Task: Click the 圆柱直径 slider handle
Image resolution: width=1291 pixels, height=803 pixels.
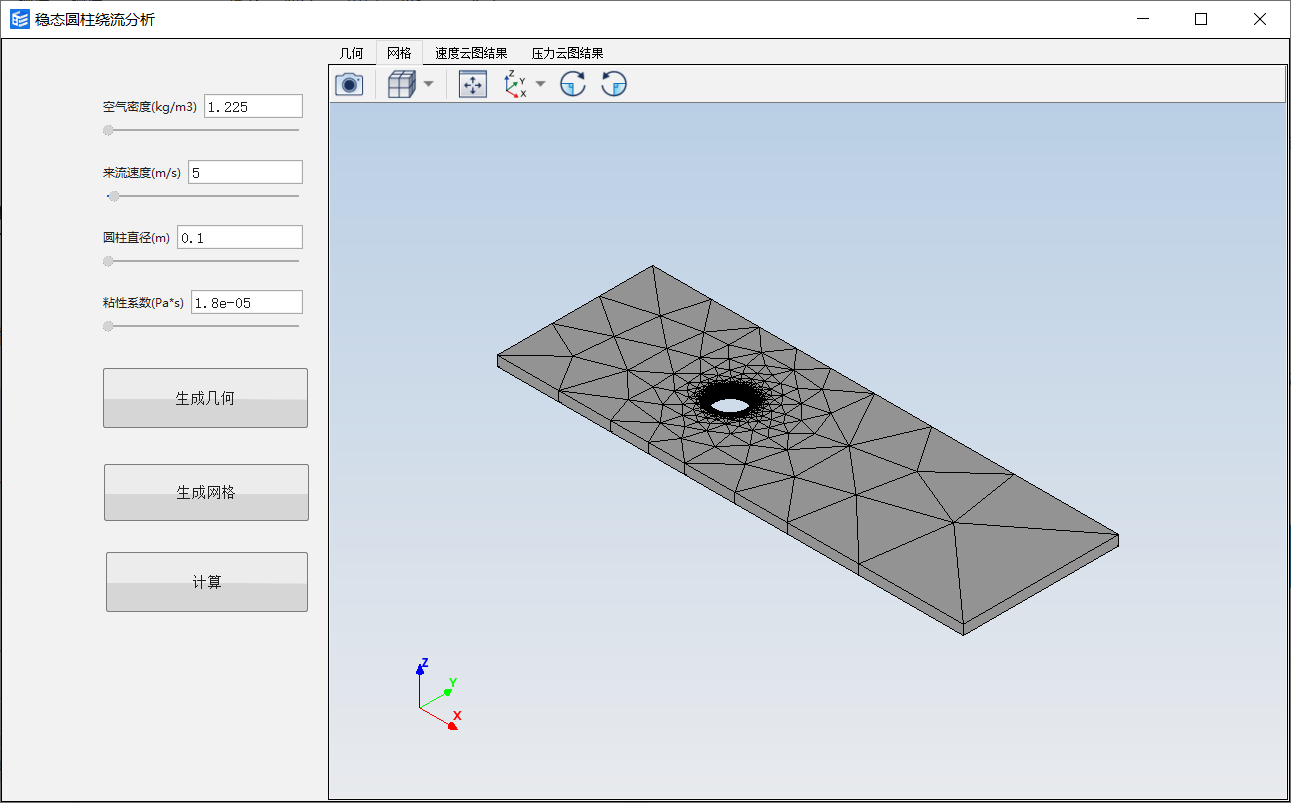Action: (108, 261)
